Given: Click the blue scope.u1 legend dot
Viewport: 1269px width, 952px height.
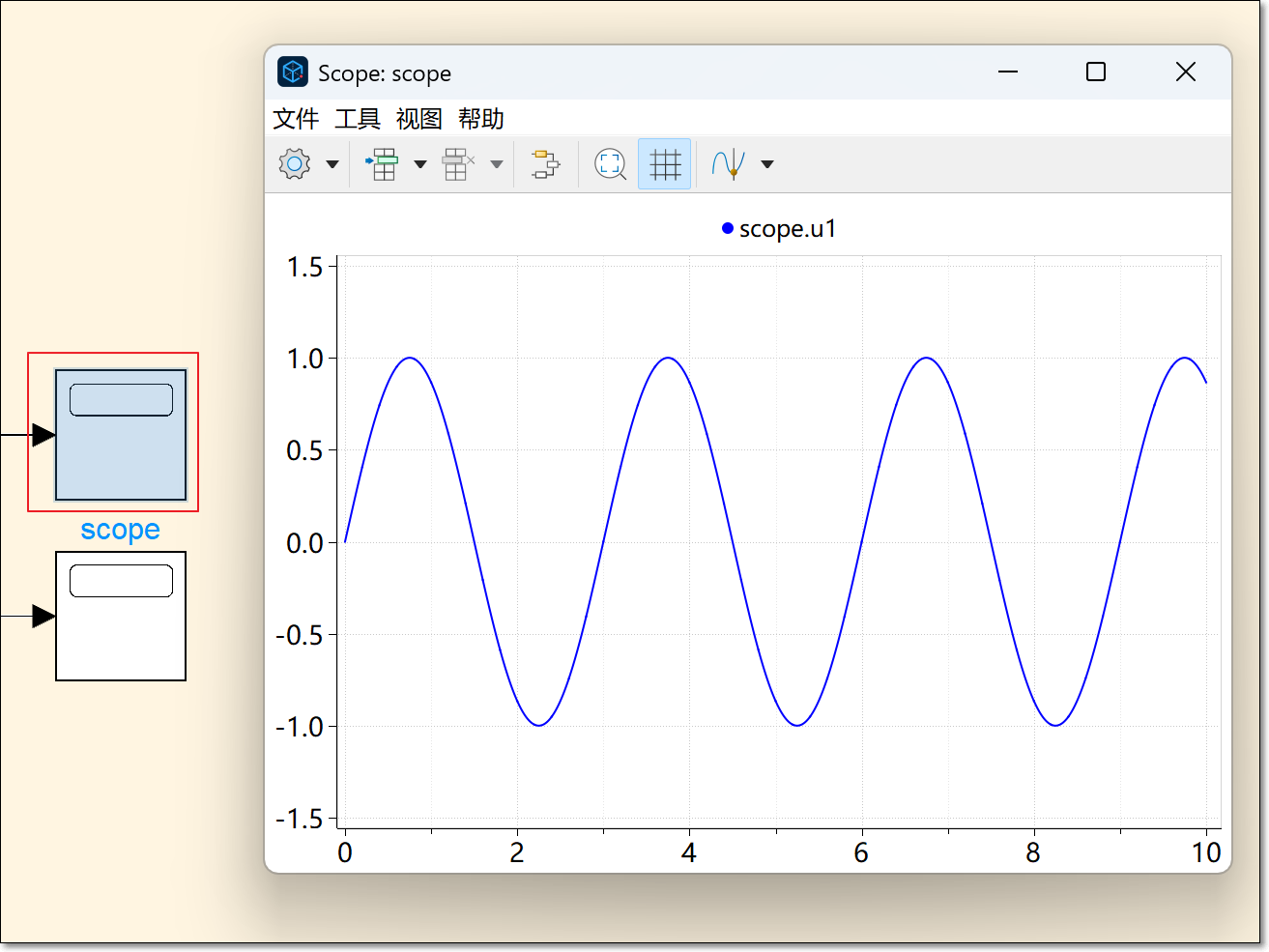Looking at the screenshot, I should tap(728, 229).
